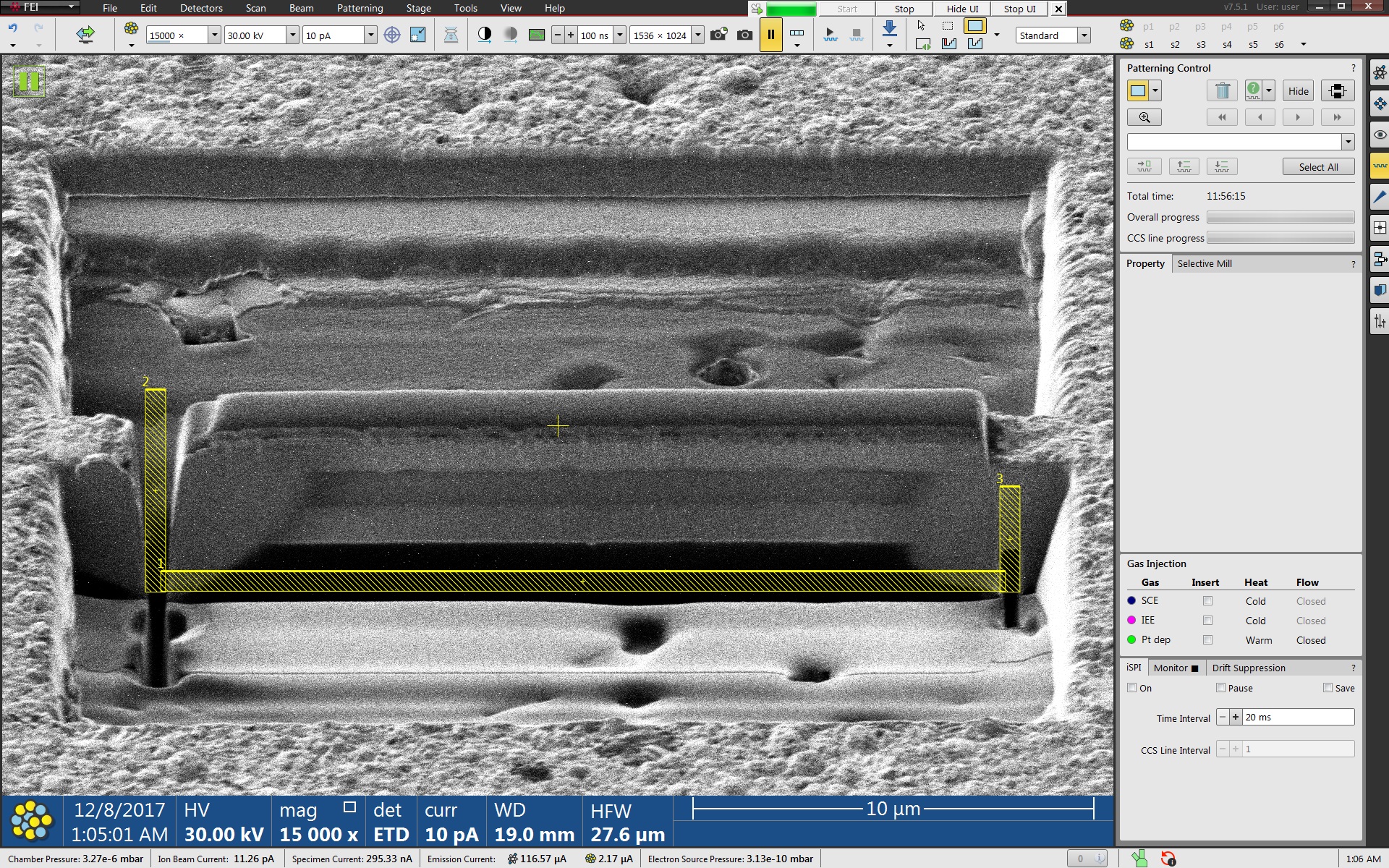This screenshot has height=868, width=1389.
Task: Click the snapshot camera icon
Action: point(744,35)
